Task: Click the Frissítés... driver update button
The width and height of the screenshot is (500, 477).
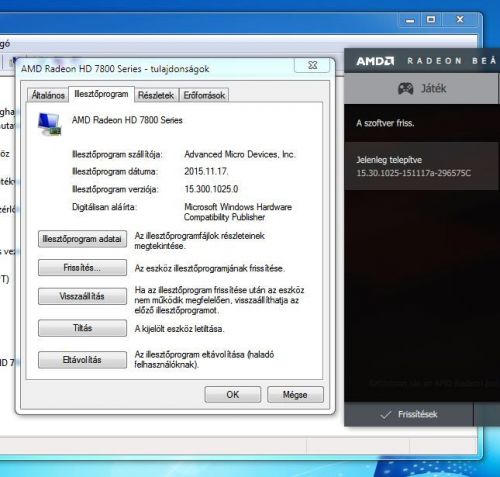Action: [82, 268]
